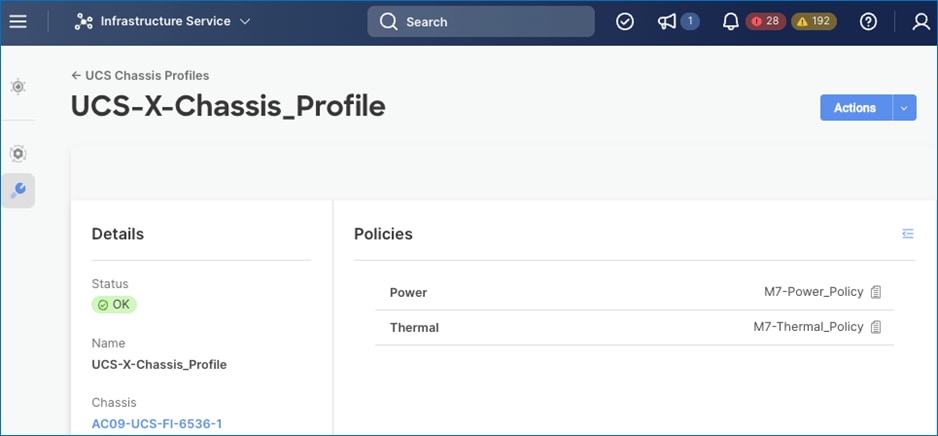Open the M7-Power_Policy details icon
This screenshot has width=938, height=436.
(x=876, y=292)
